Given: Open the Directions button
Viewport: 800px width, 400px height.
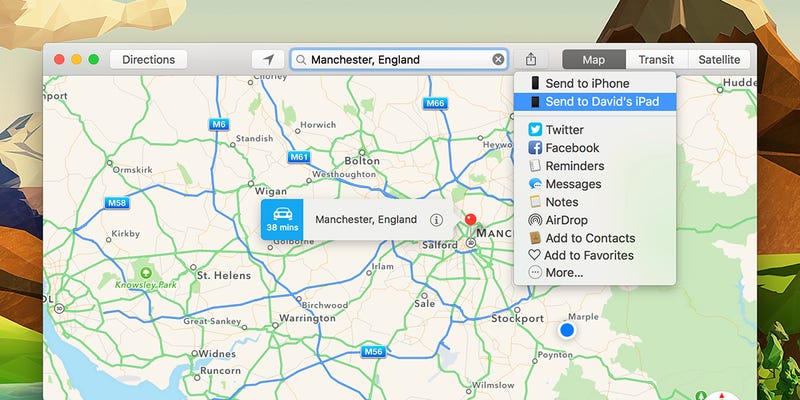Looking at the screenshot, I should pos(148,60).
